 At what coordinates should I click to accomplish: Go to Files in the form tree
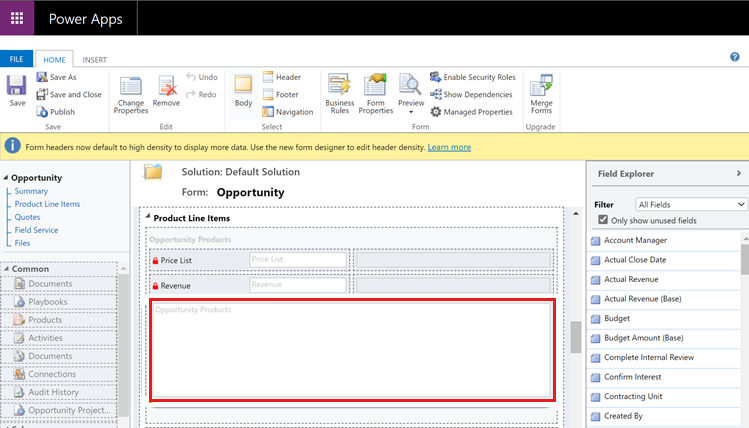point(22,243)
